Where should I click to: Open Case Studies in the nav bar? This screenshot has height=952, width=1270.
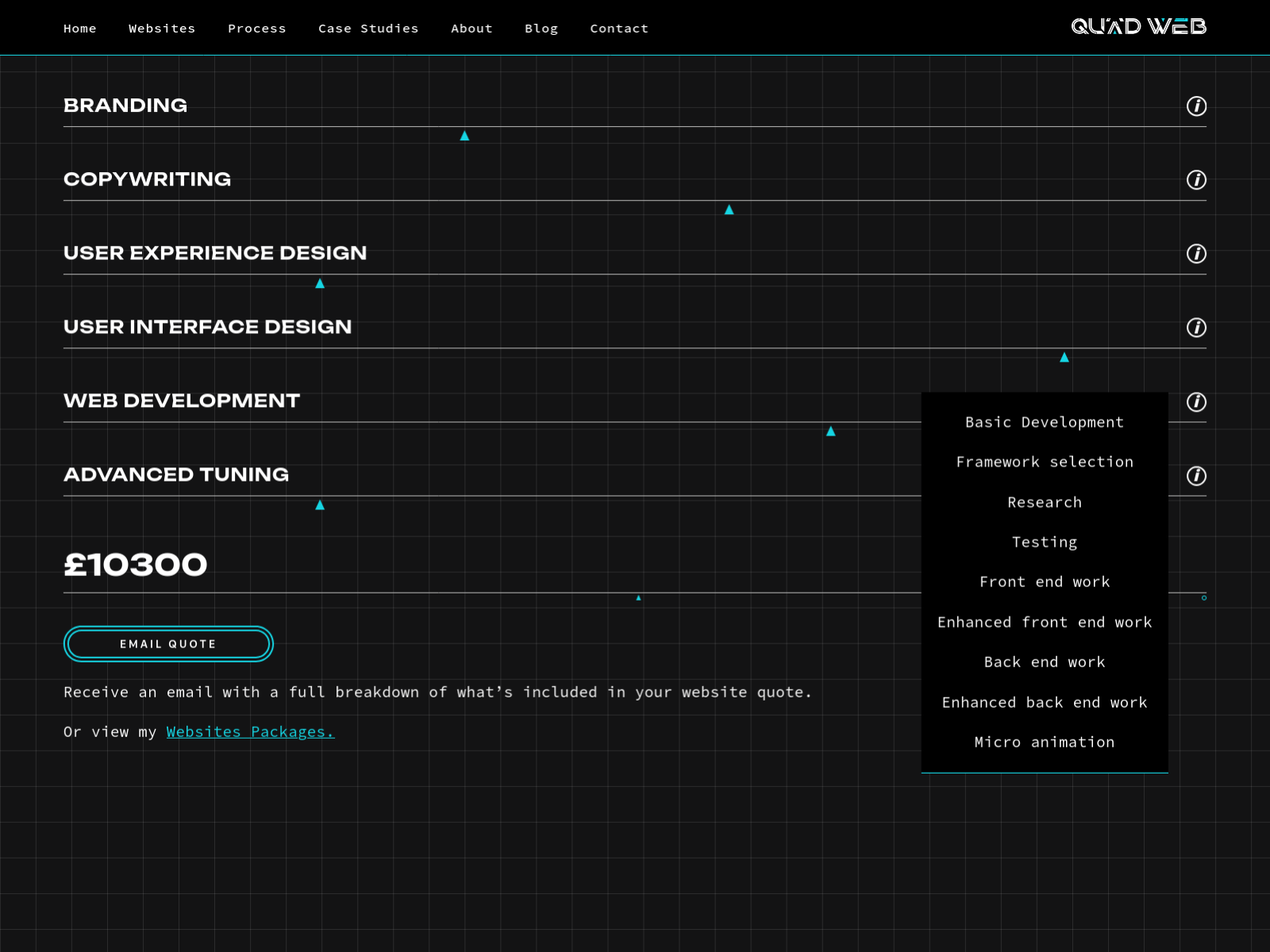(368, 29)
